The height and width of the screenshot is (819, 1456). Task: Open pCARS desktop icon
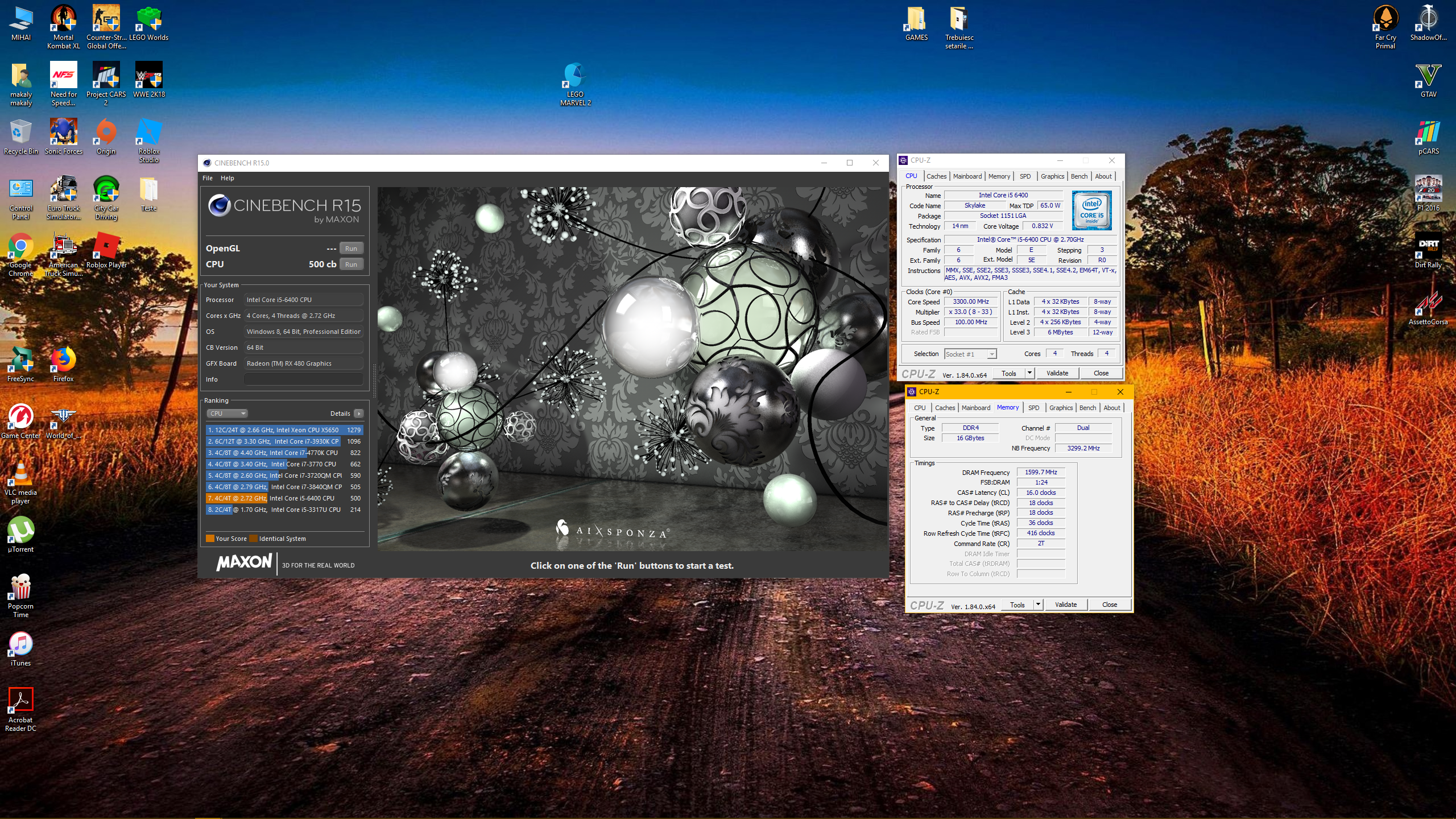[1428, 136]
